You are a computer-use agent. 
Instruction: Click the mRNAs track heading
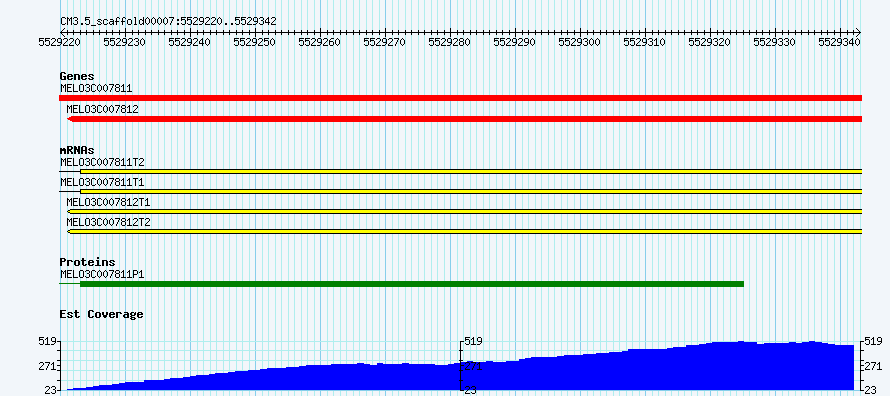(77, 150)
